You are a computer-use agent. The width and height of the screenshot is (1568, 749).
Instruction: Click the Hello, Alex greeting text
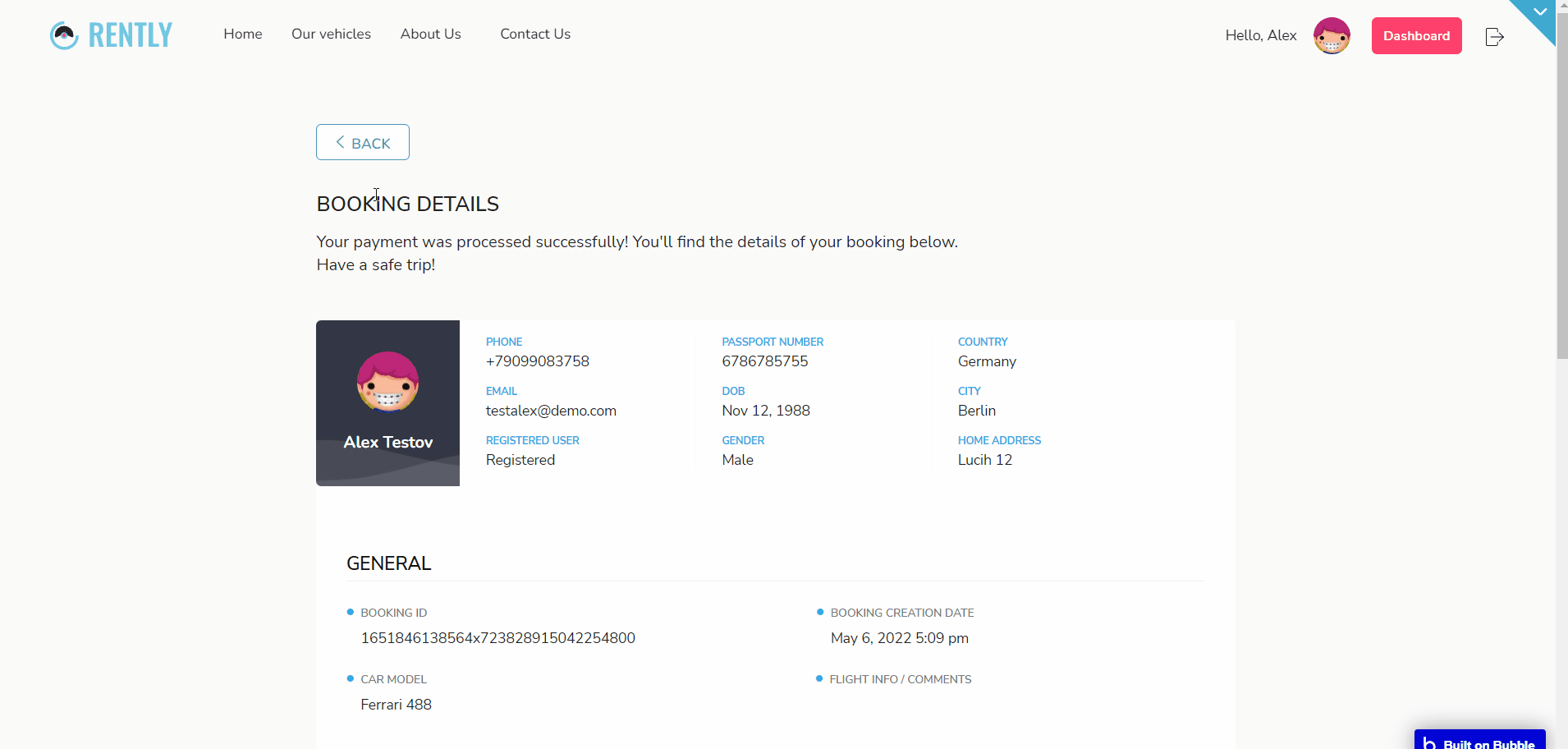1261,35
